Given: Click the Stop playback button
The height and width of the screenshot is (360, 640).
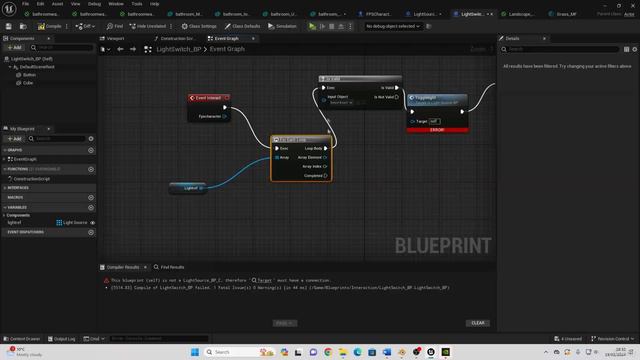Looking at the screenshot, I should pyautogui.click(x=332, y=26).
